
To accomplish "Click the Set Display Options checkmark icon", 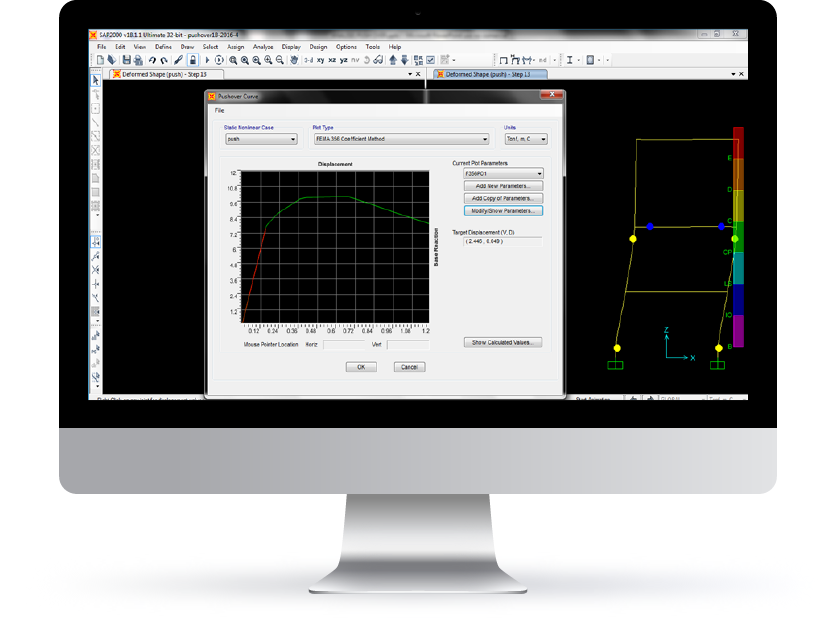I will [x=431, y=60].
